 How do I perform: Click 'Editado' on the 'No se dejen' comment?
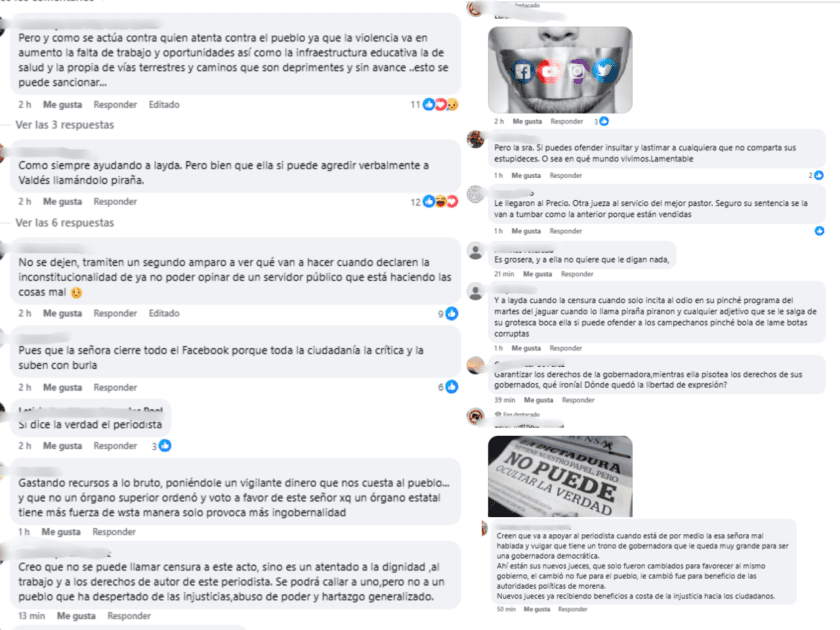[x=164, y=313]
